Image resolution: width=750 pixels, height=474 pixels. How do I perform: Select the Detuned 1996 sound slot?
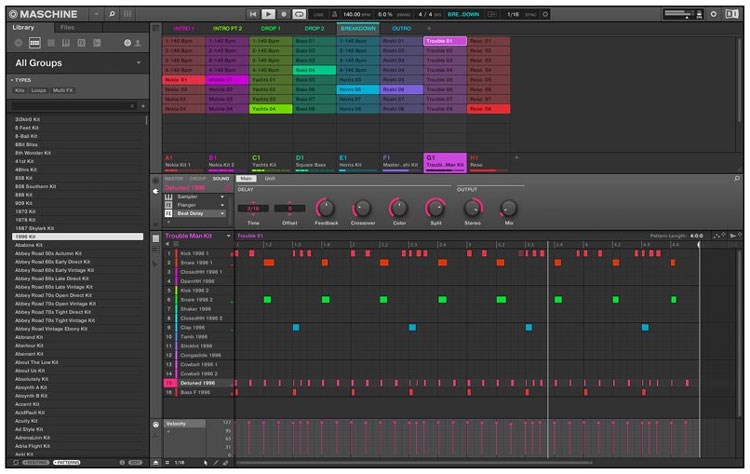click(x=198, y=383)
